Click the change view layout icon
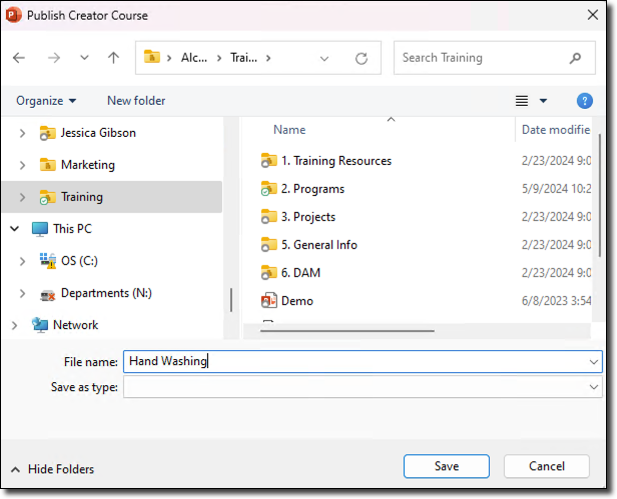Screen dimensions: 617x499 (521, 101)
